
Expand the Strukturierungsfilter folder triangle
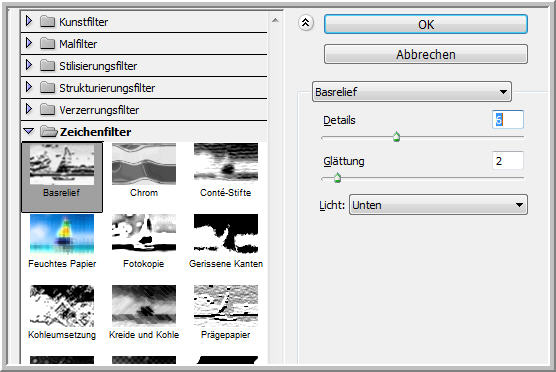[29, 87]
